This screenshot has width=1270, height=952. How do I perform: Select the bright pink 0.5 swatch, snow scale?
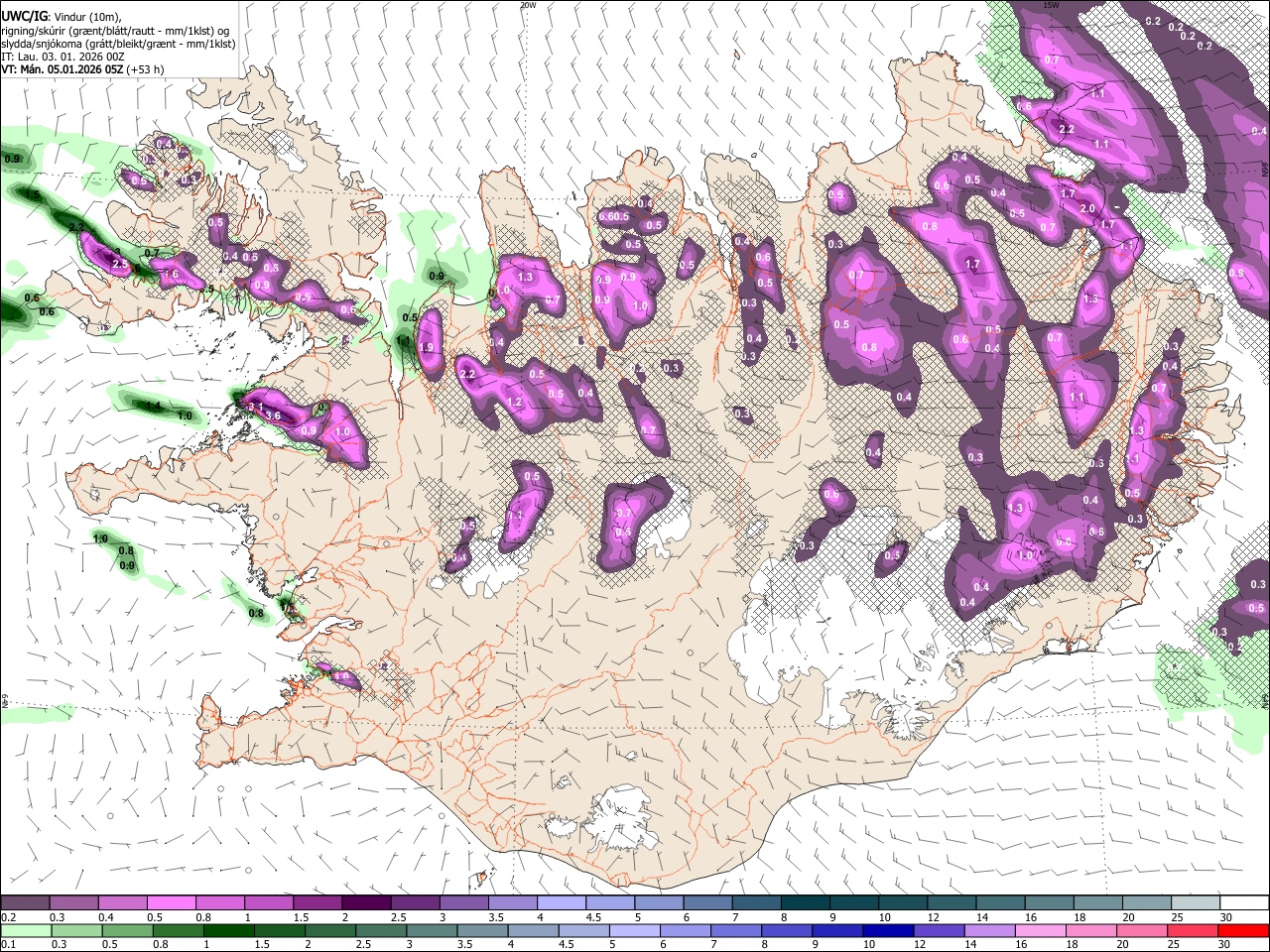[x=171, y=903]
